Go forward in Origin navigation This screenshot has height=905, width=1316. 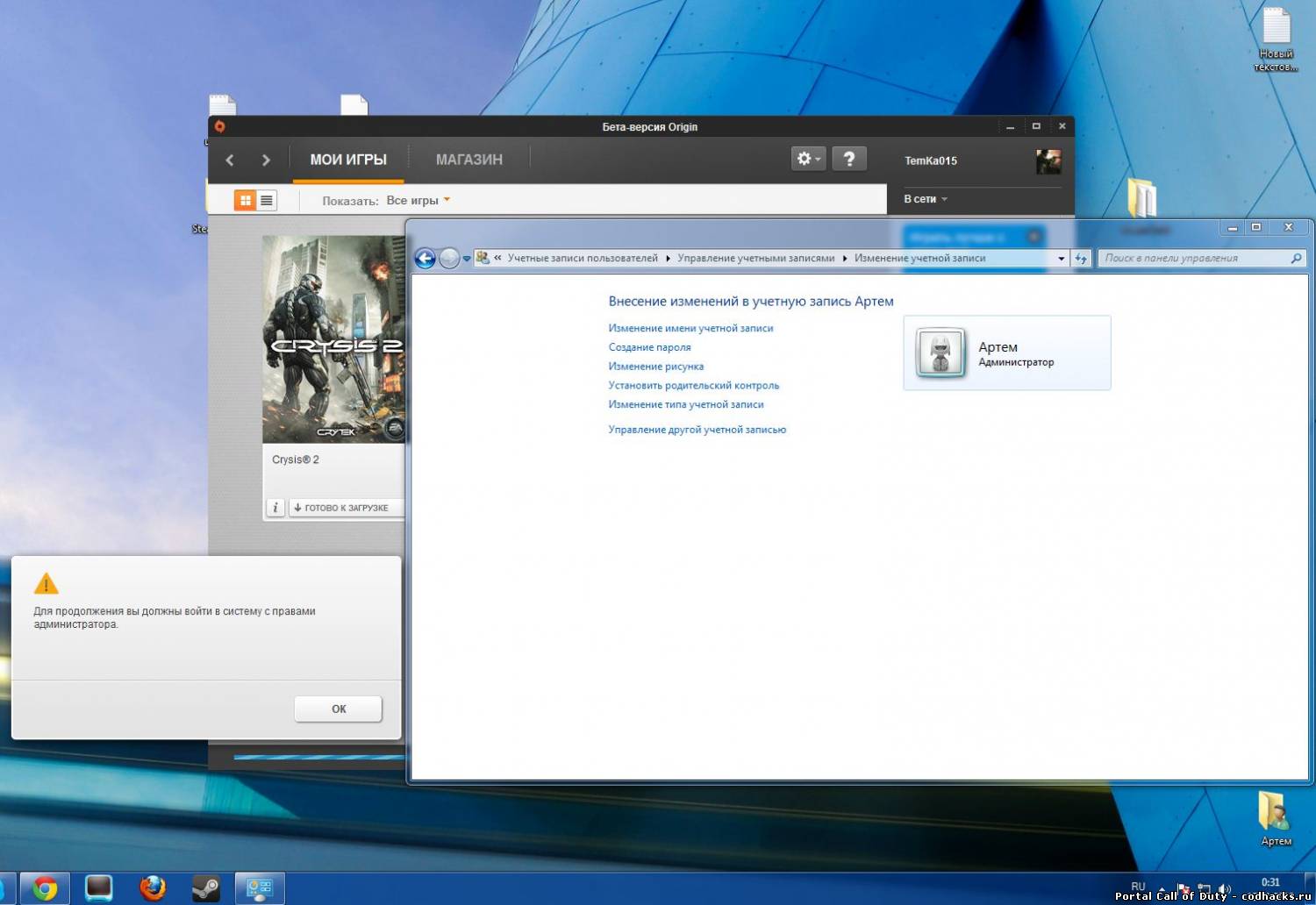(266, 160)
